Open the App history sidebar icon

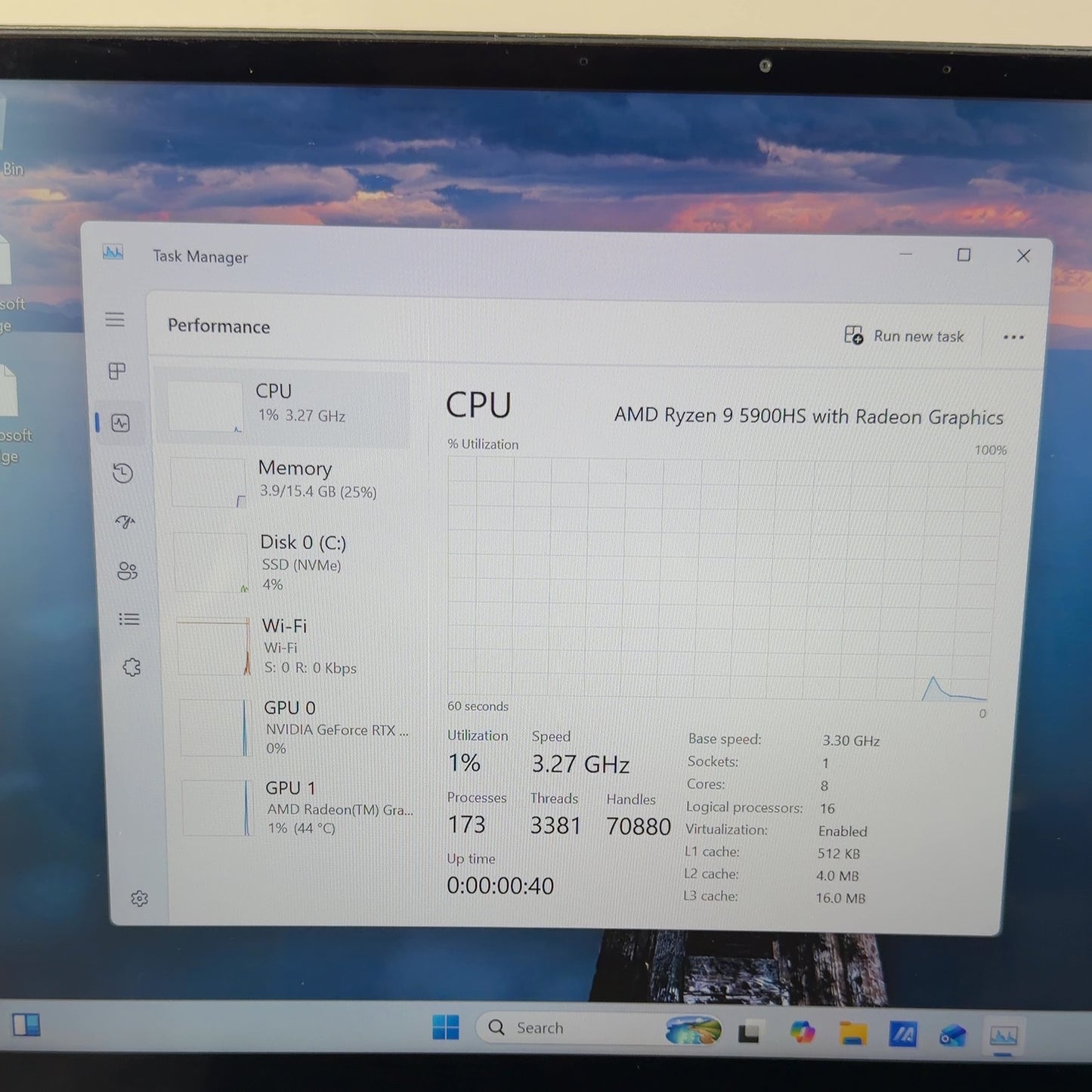tap(122, 473)
